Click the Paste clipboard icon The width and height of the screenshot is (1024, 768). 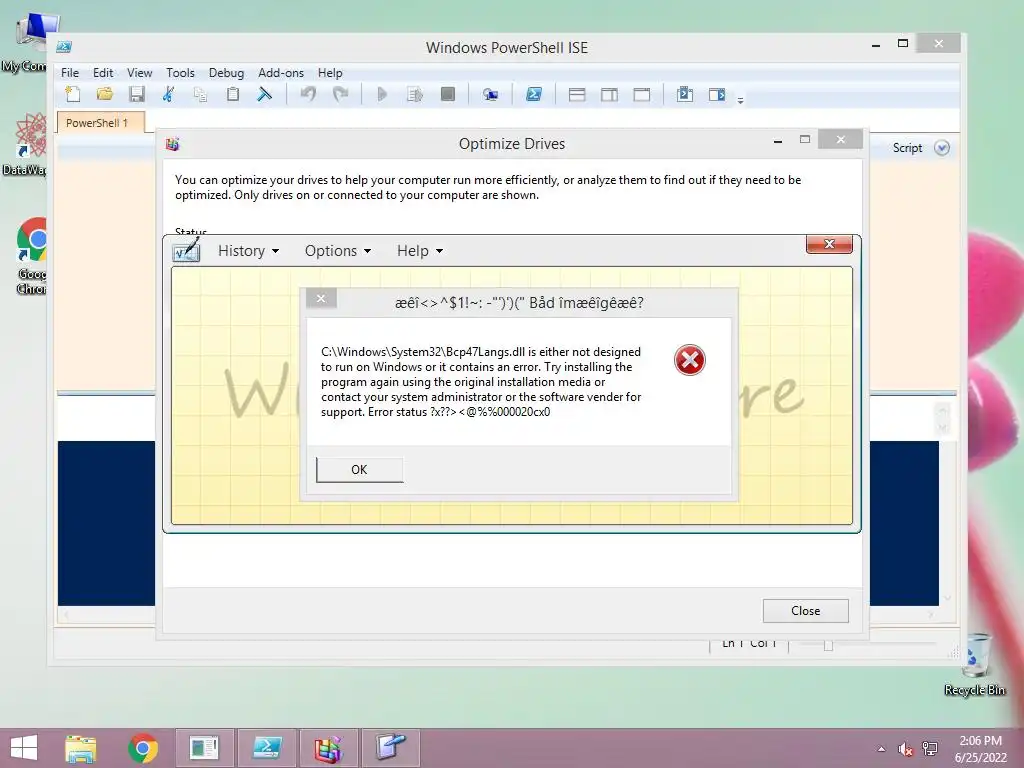coord(232,94)
